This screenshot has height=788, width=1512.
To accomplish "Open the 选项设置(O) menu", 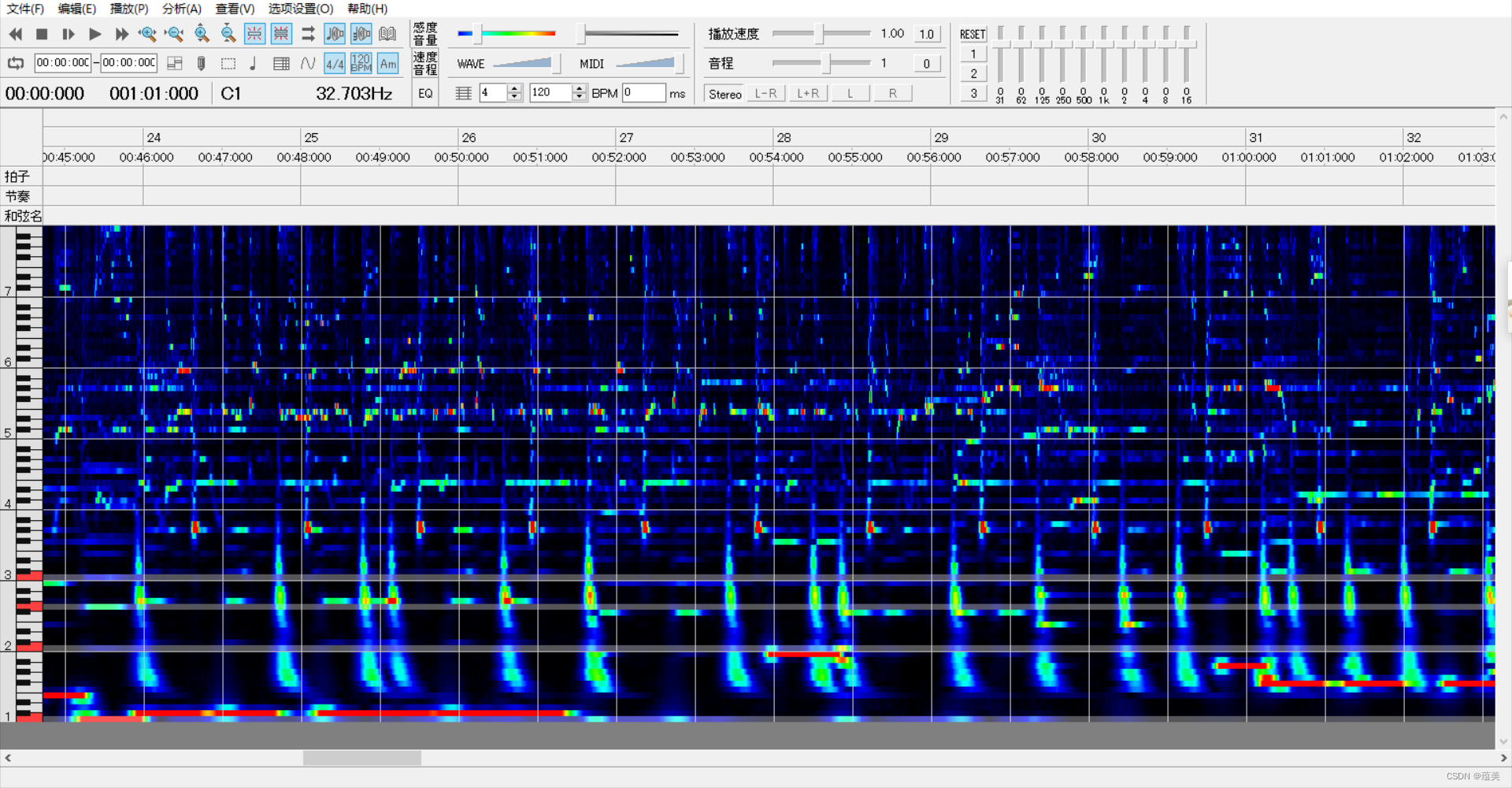I will point(300,9).
